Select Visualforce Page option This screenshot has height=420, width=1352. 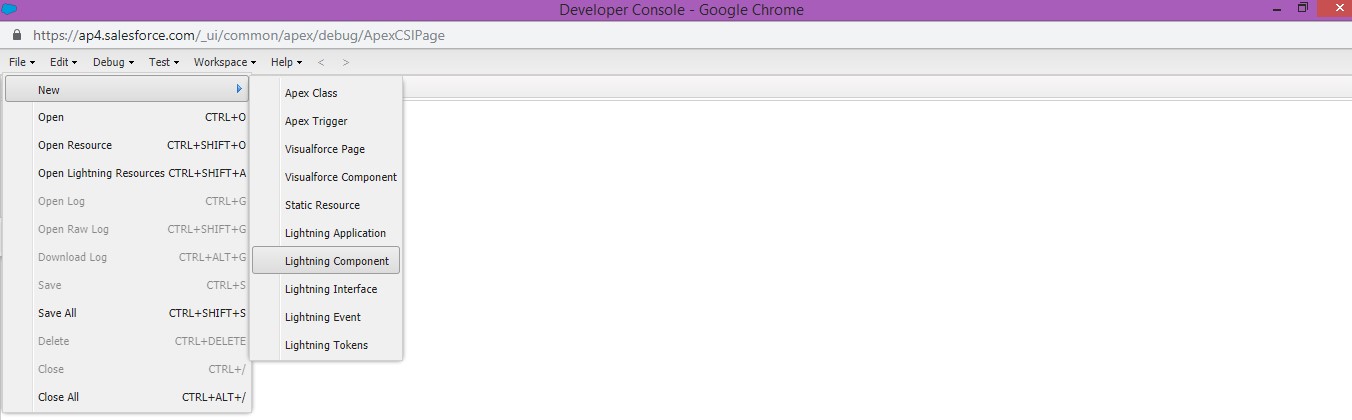coord(324,149)
